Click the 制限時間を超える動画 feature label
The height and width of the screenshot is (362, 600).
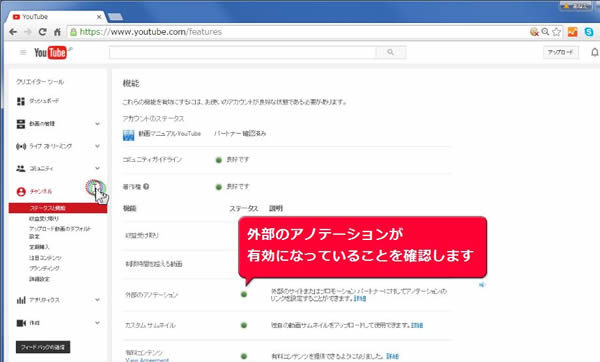tap(154, 264)
